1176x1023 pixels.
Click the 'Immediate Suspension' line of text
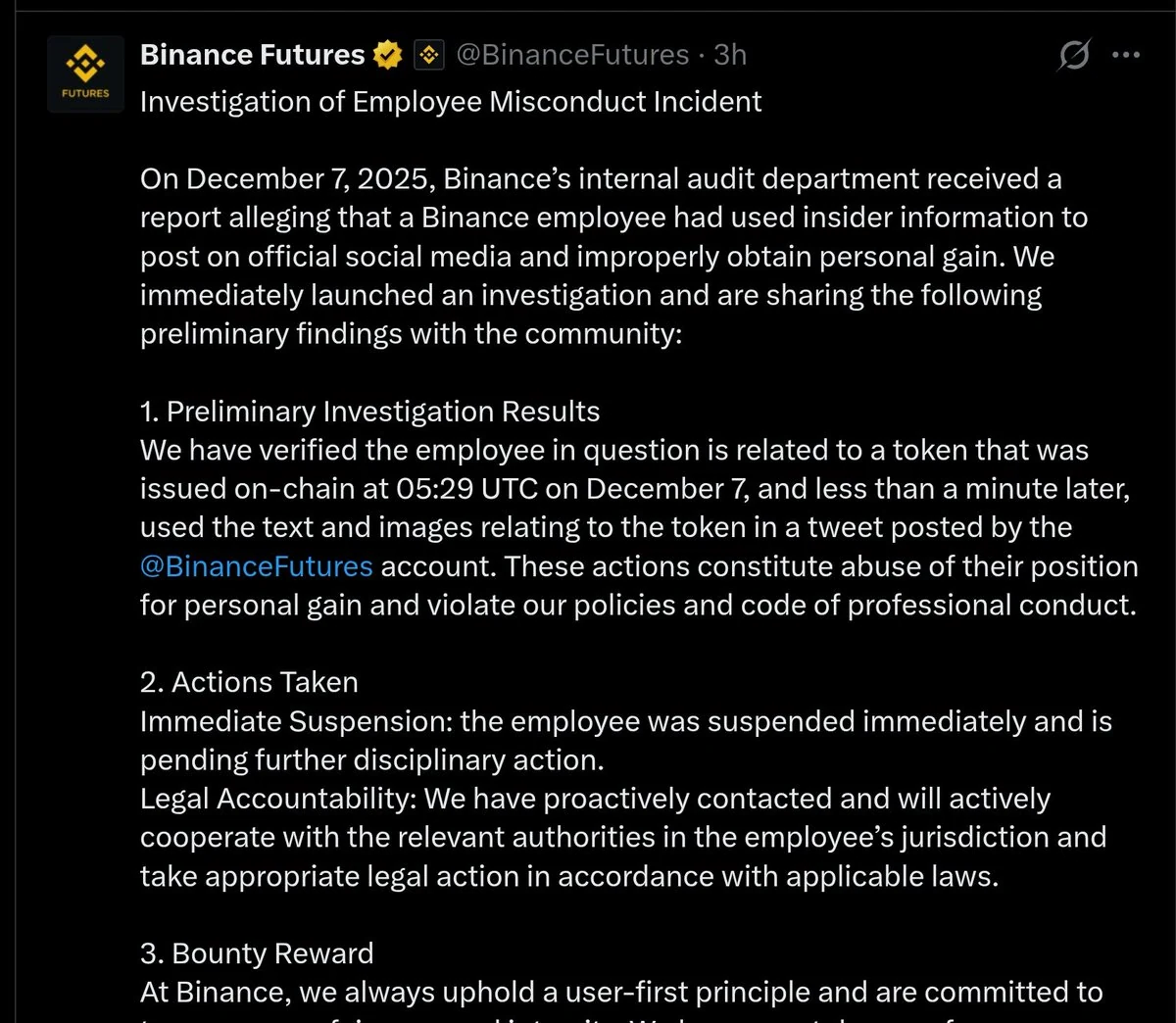pyautogui.click(x=626, y=741)
